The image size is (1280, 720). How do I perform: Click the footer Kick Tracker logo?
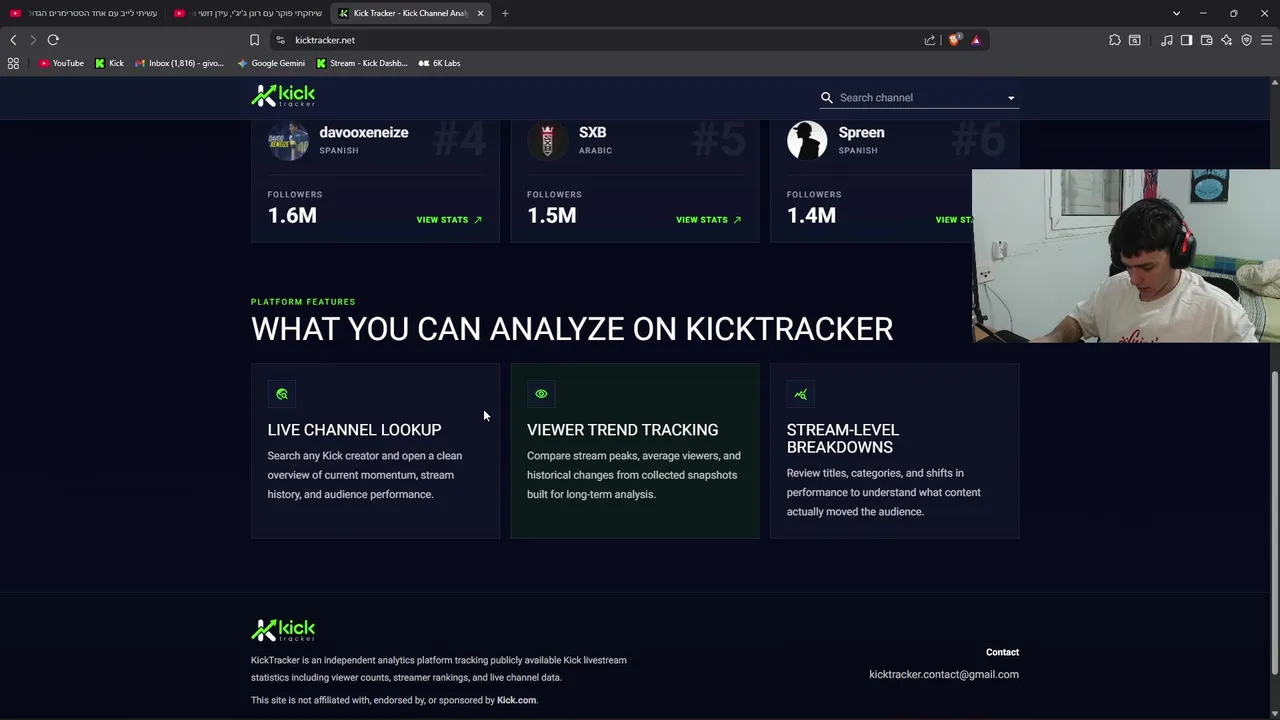tap(283, 630)
